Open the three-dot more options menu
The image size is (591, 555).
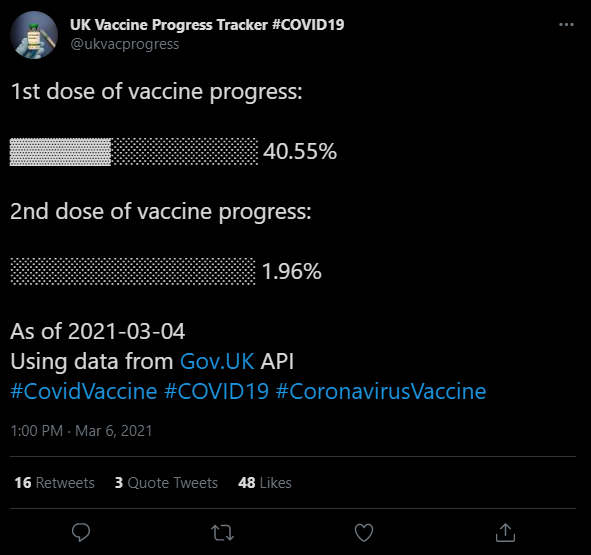pyautogui.click(x=566, y=25)
